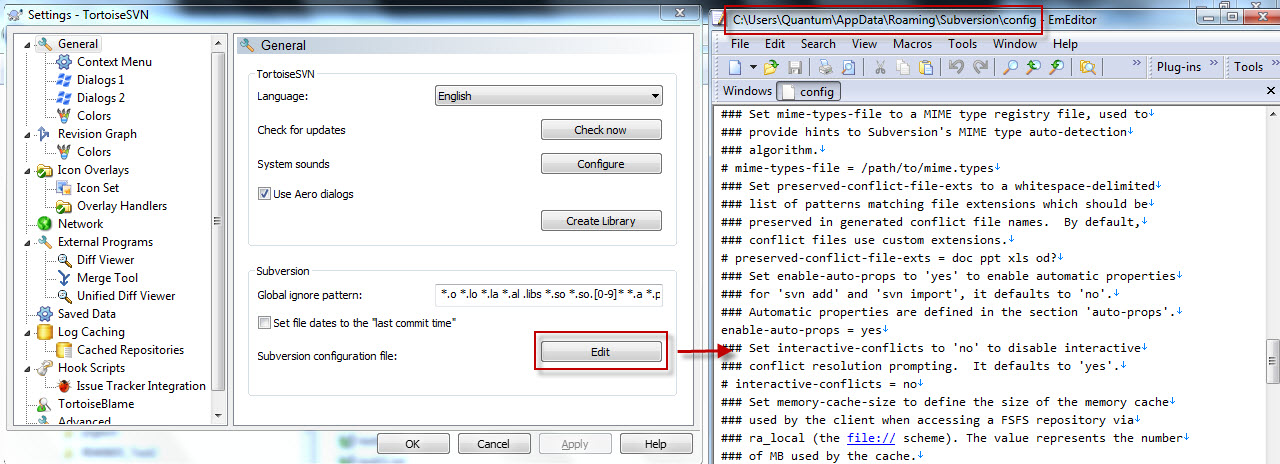
Task: Select the Log Caching database icon
Action: [x=44, y=332]
